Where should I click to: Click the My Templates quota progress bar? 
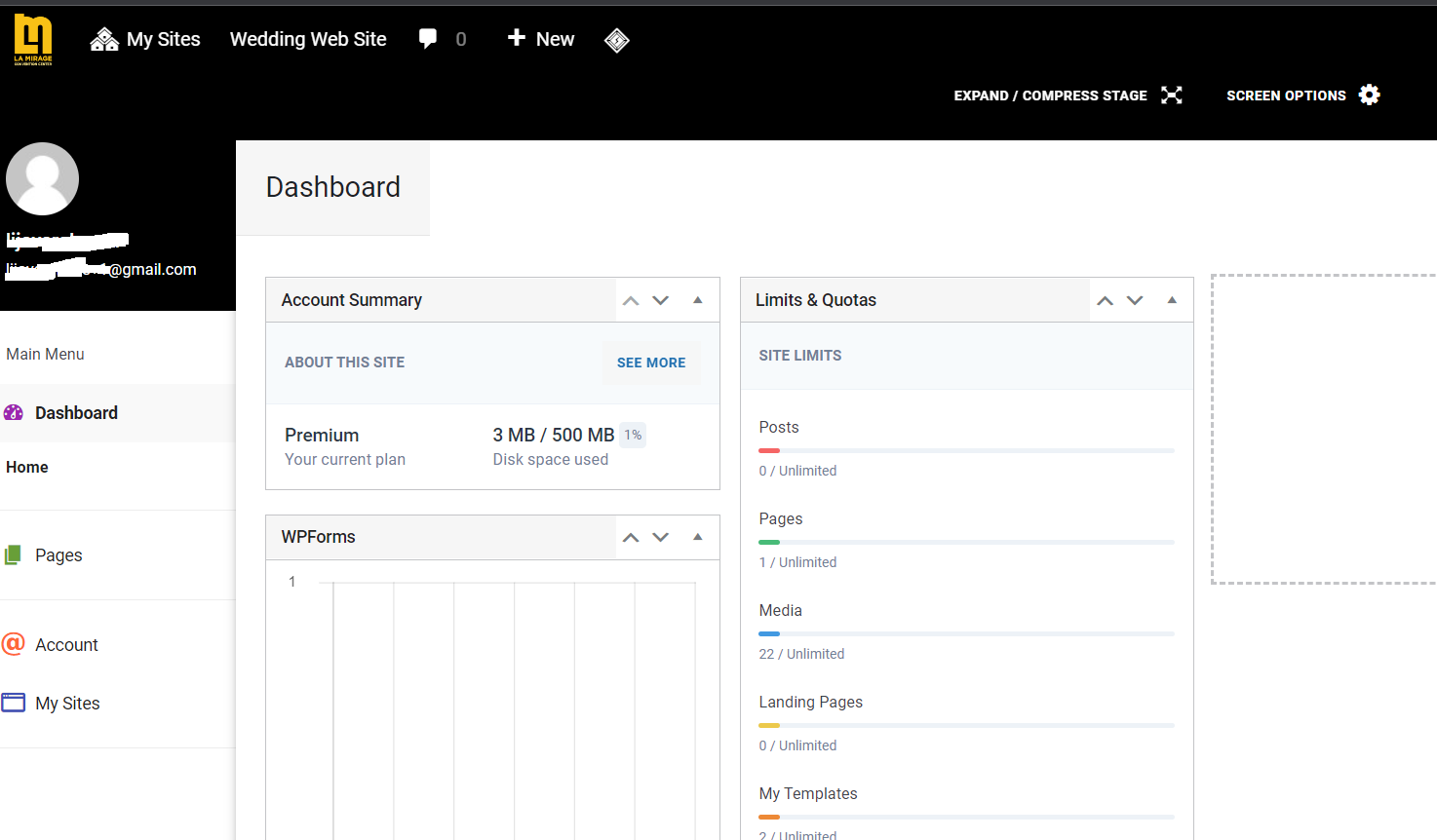966,817
